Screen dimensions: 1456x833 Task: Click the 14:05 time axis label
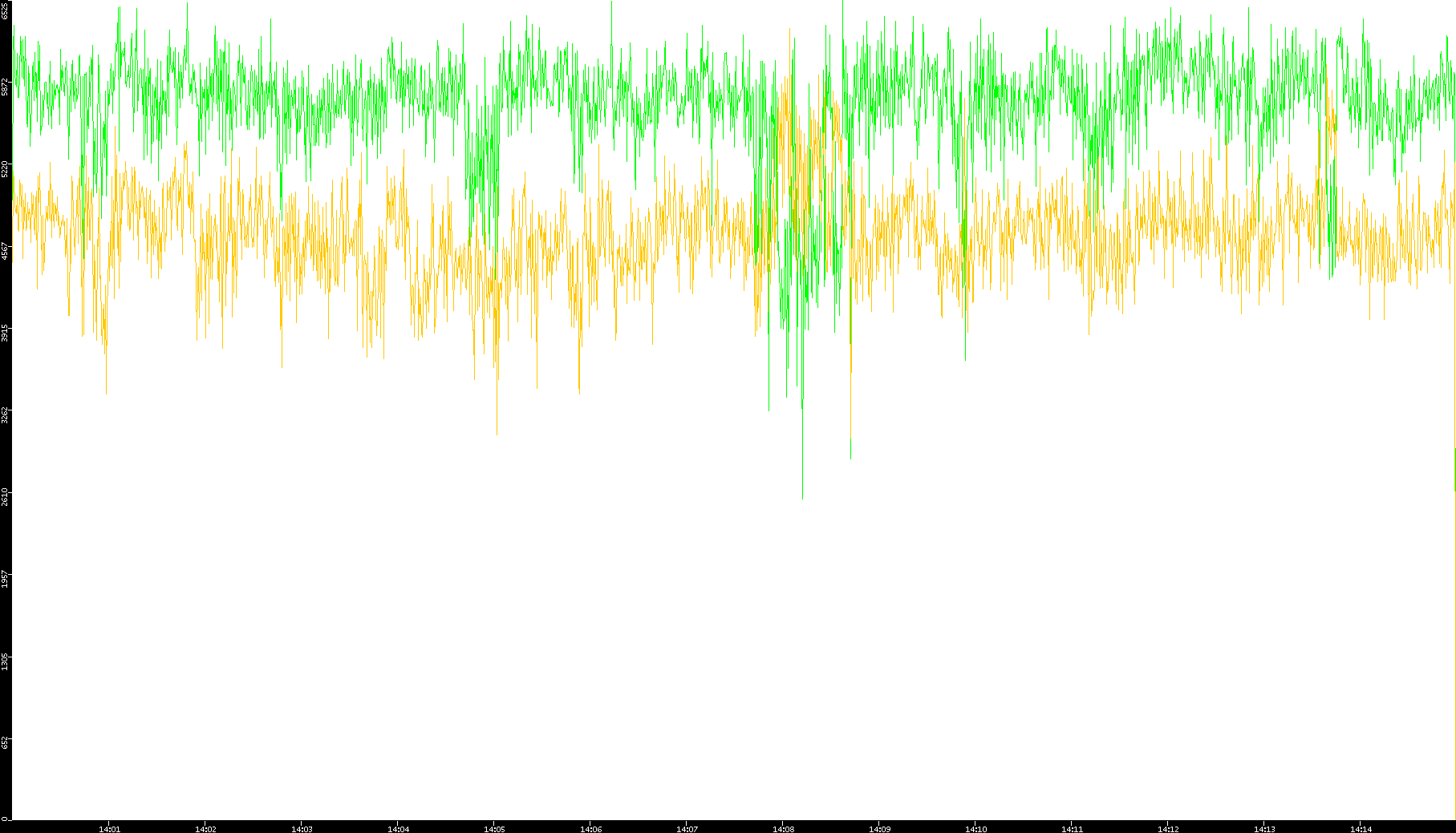click(494, 829)
